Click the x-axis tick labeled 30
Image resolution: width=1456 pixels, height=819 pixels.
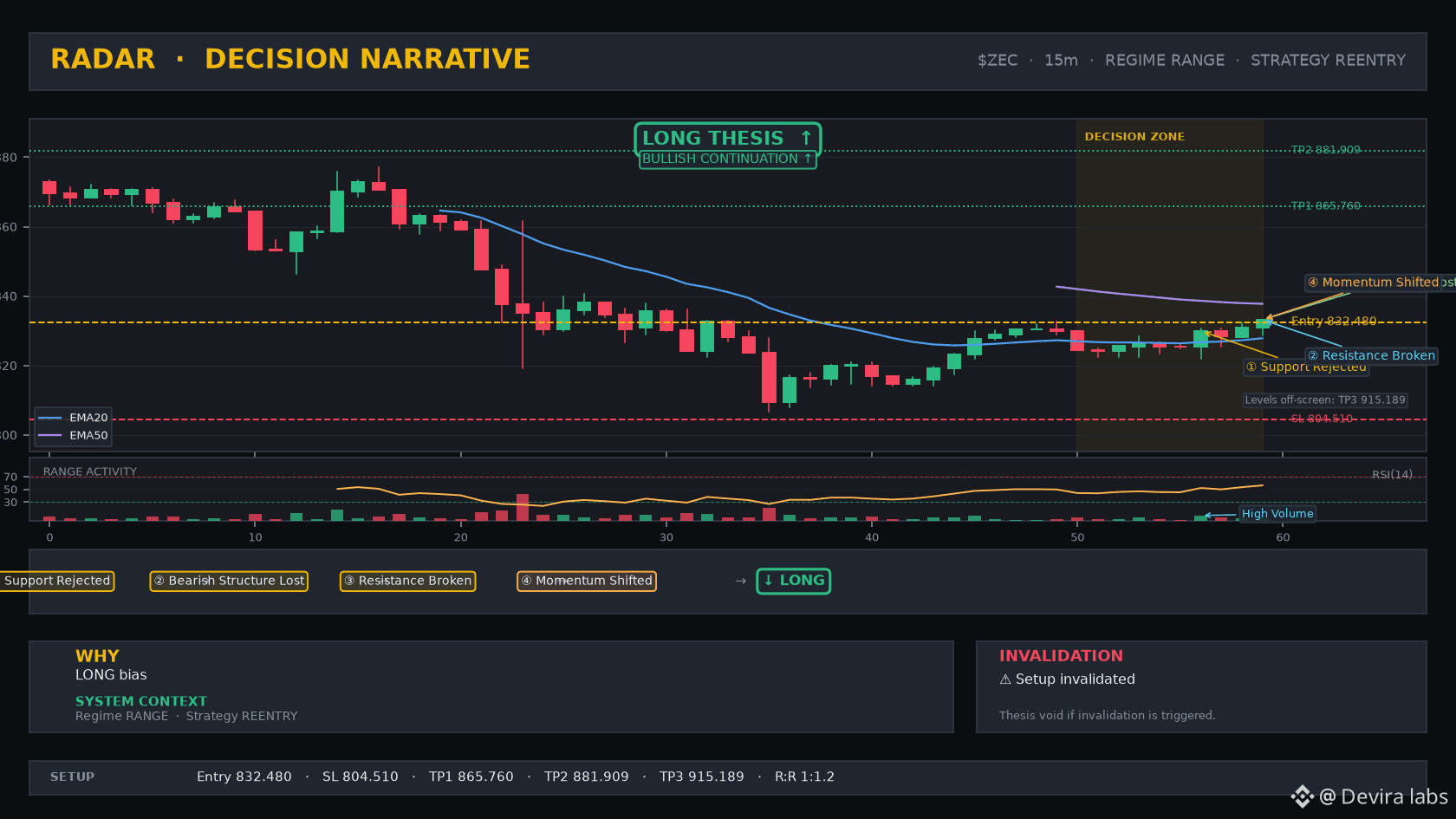[666, 537]
